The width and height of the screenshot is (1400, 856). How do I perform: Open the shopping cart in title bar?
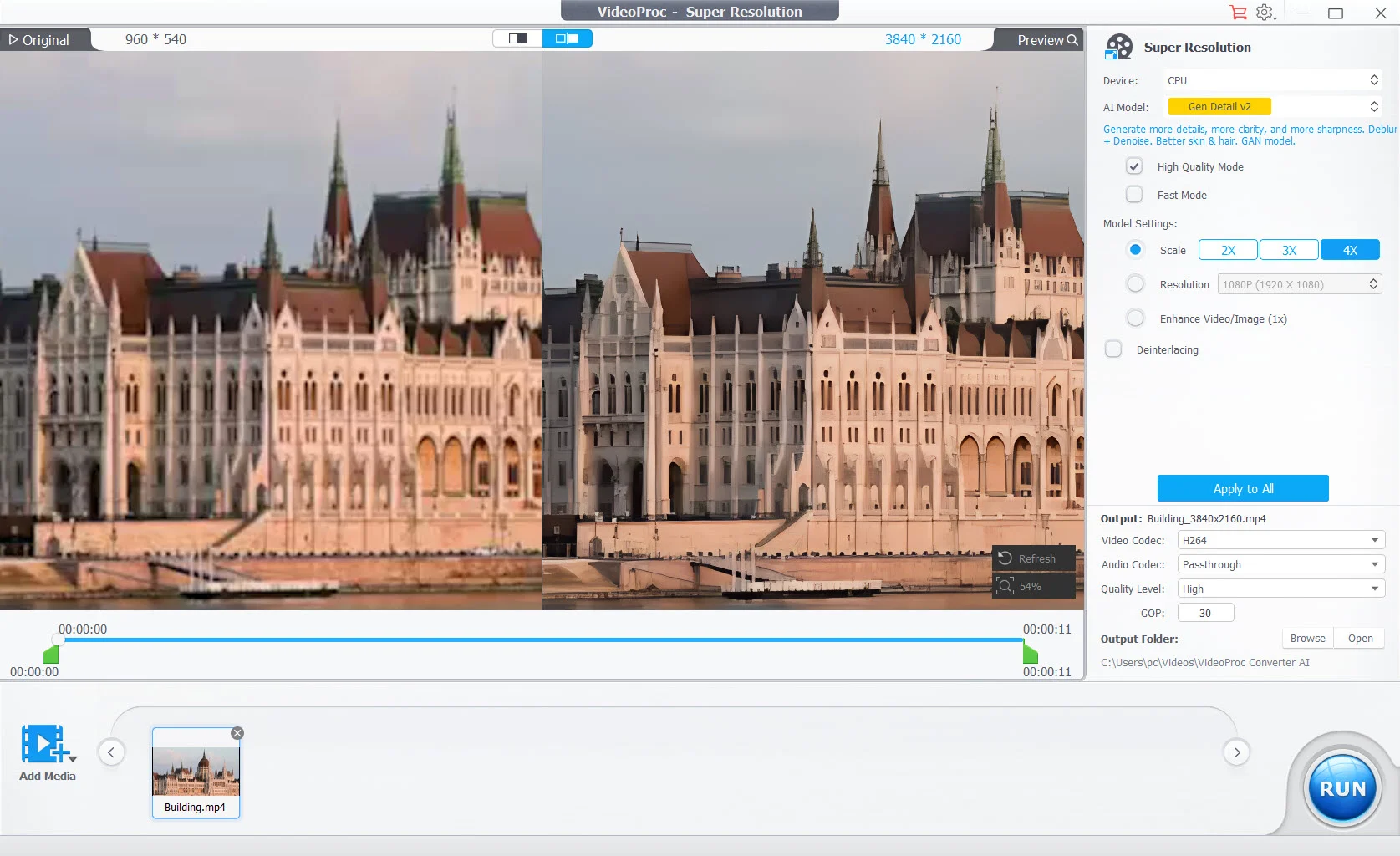pyautogui.click(x=1239, y=13)
